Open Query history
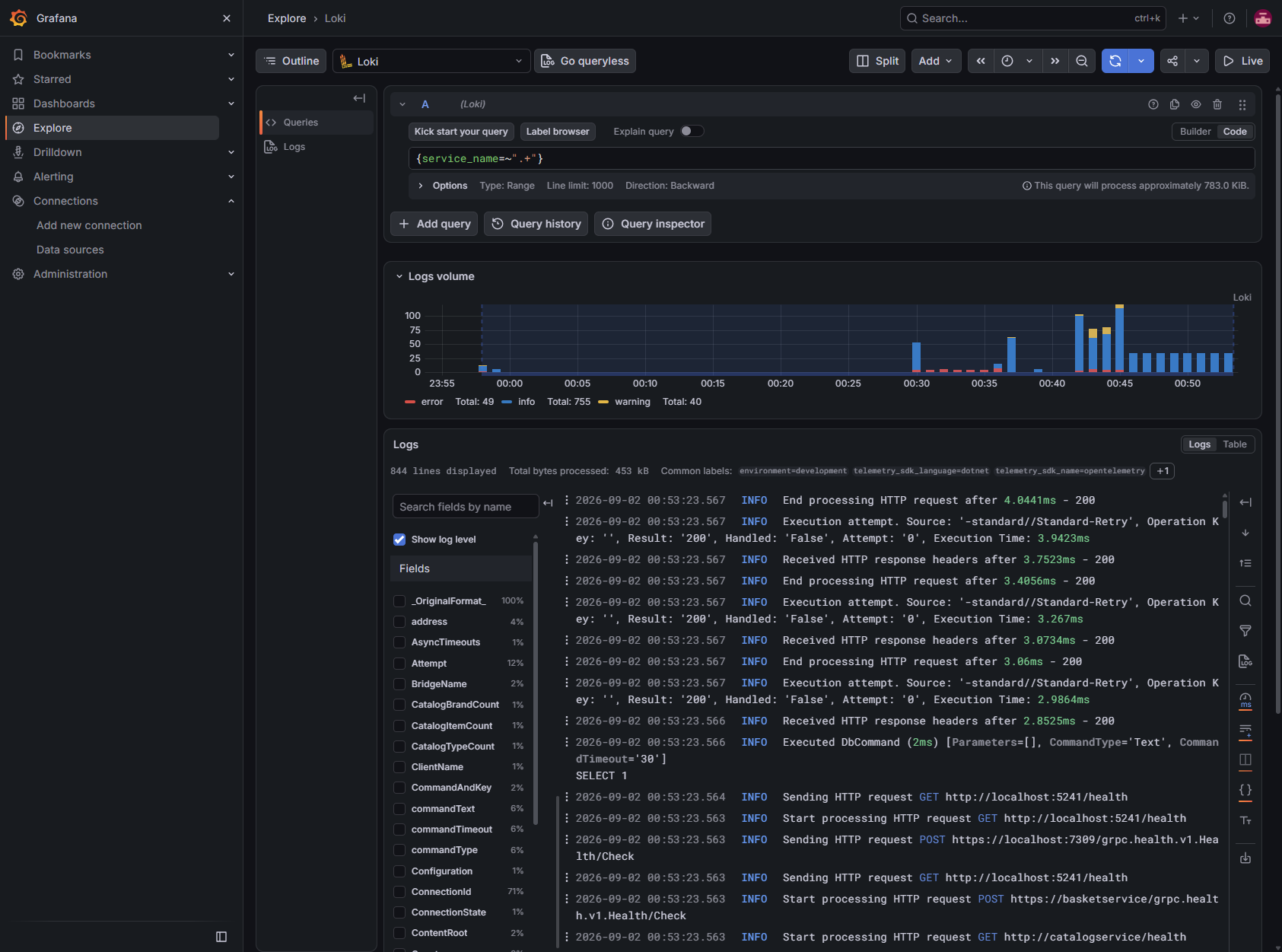 (x=536, y=224)
